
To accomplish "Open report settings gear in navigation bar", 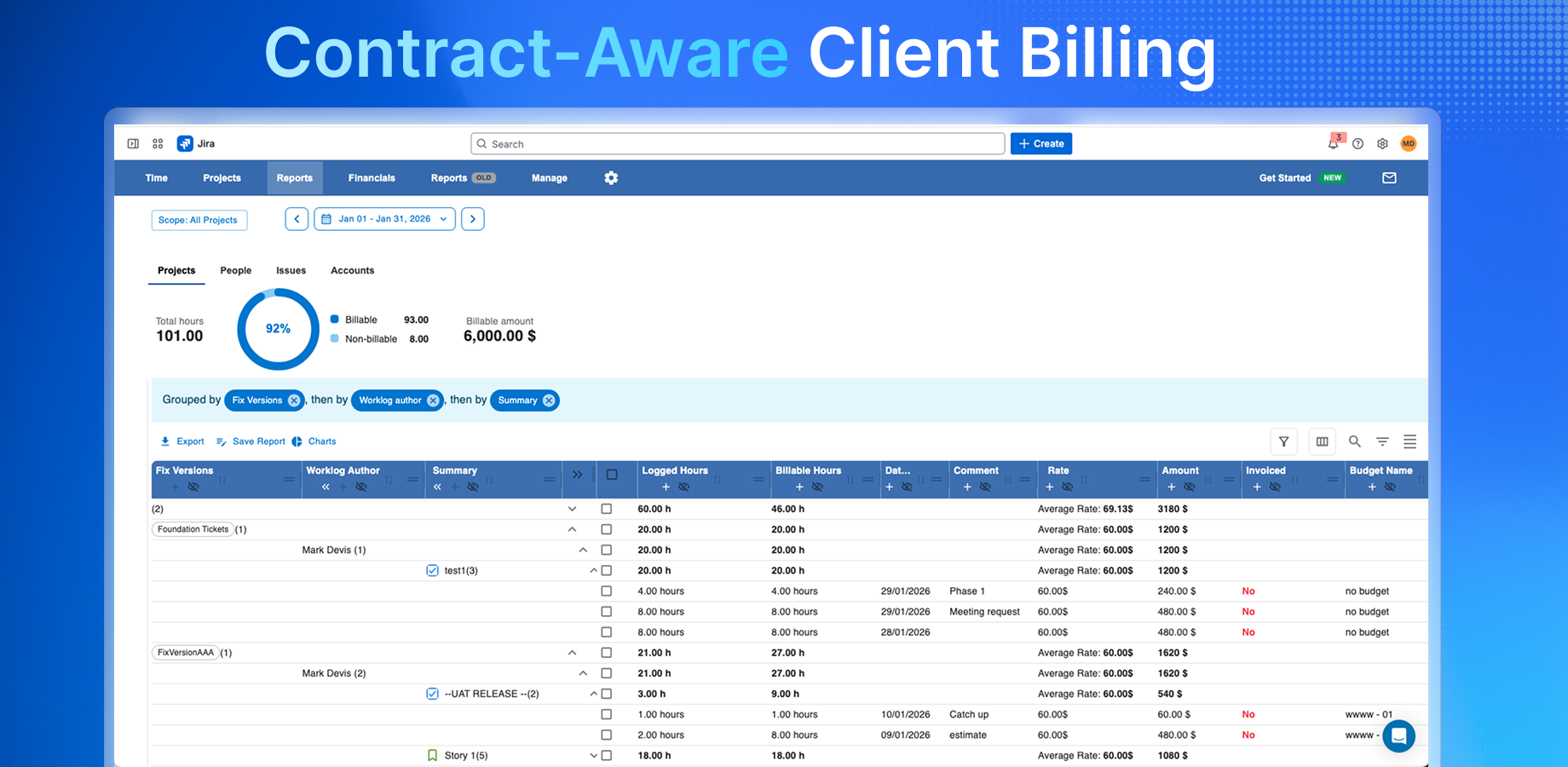I will tap(611, 177).
